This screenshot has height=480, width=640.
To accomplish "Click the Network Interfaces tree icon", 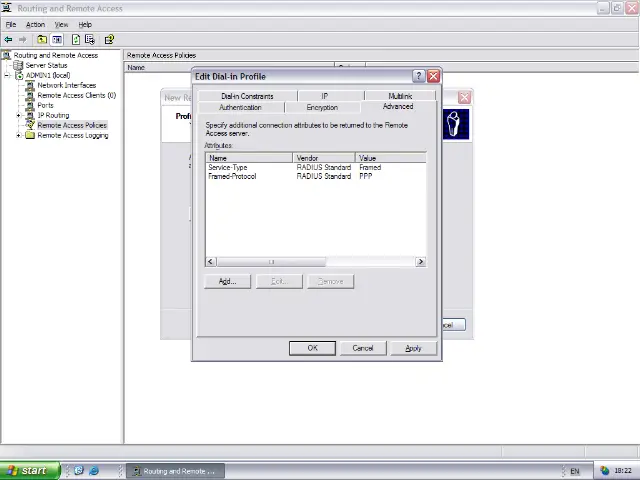I will (x=30, y=85).
